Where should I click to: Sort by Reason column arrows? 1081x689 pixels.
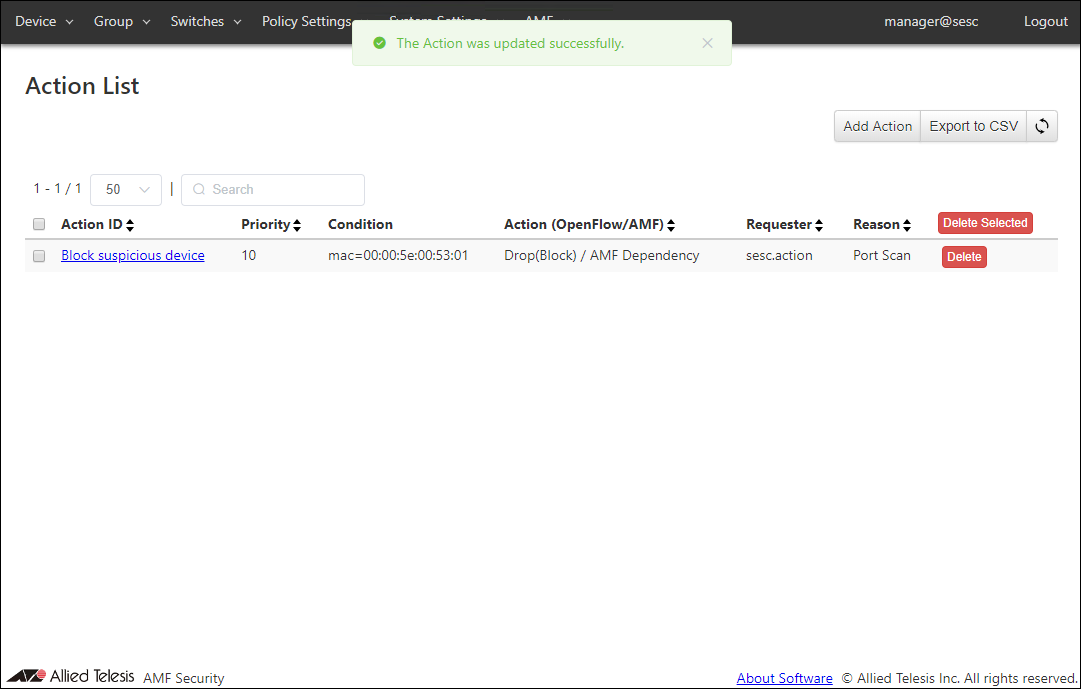pyautogui.click(x=907, y=225)
